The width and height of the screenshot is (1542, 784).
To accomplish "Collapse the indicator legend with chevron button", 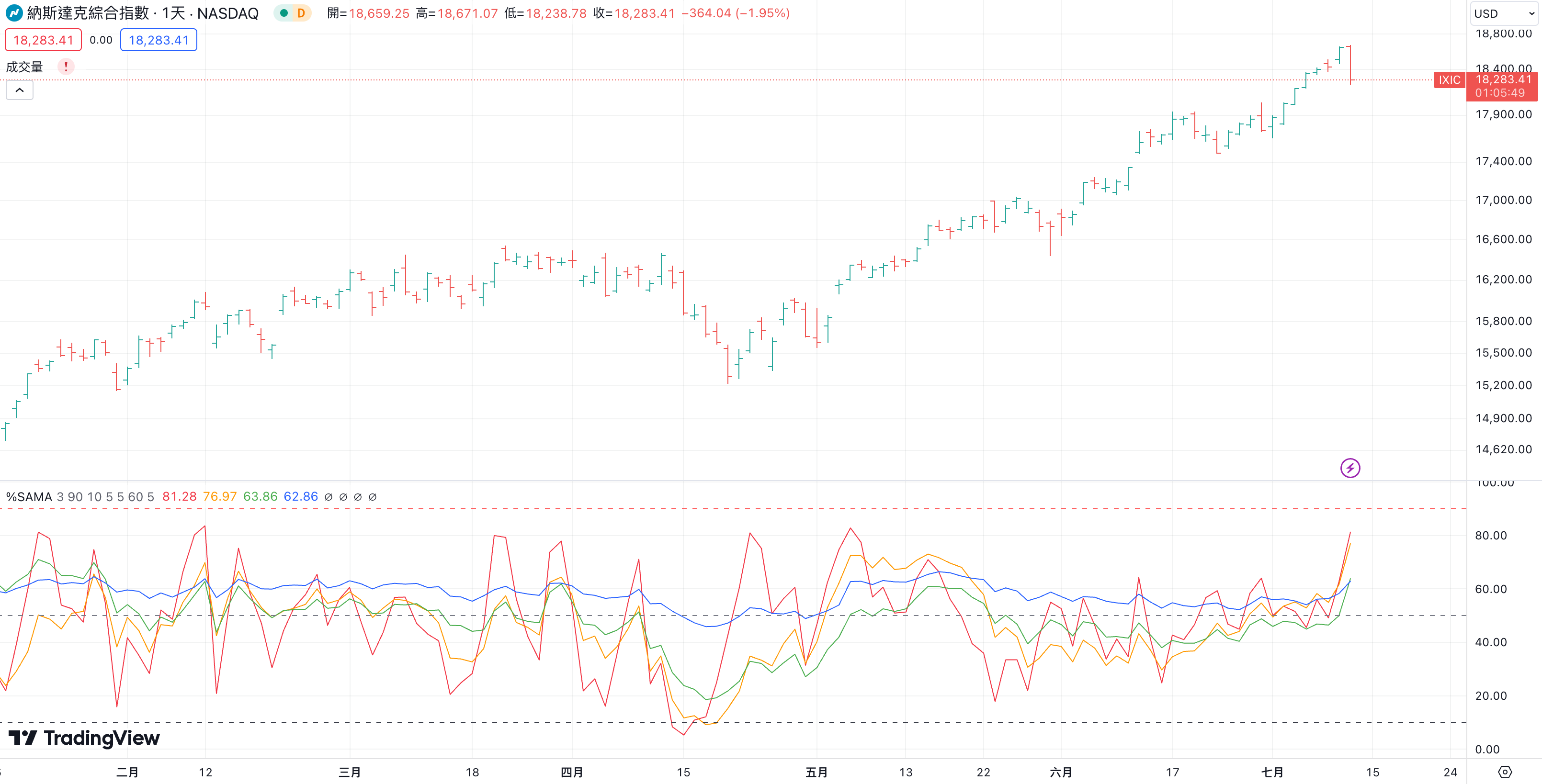I will coord(19,90).
